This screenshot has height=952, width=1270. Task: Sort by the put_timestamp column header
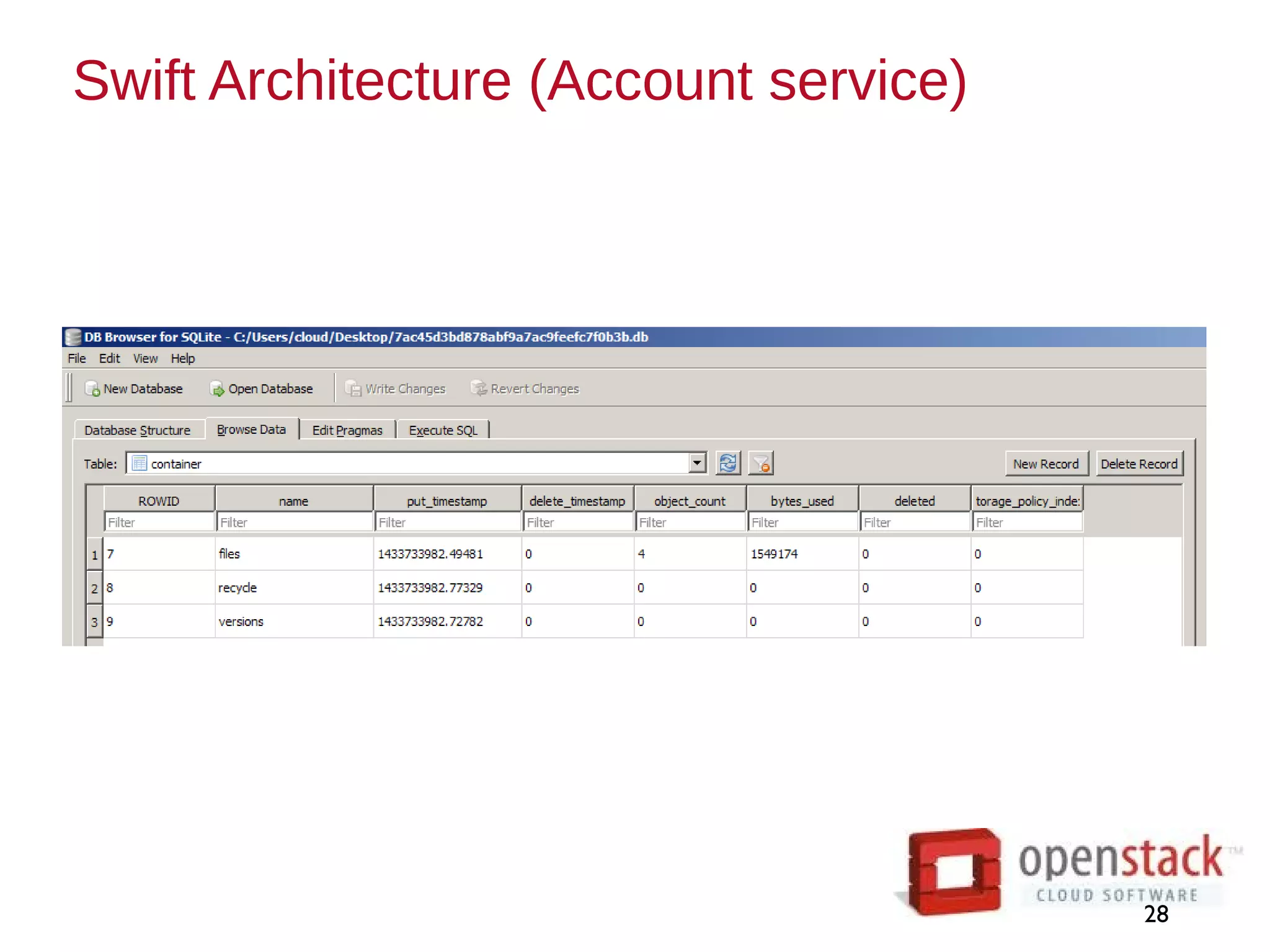pyautogui.click(x=447, y=500)
